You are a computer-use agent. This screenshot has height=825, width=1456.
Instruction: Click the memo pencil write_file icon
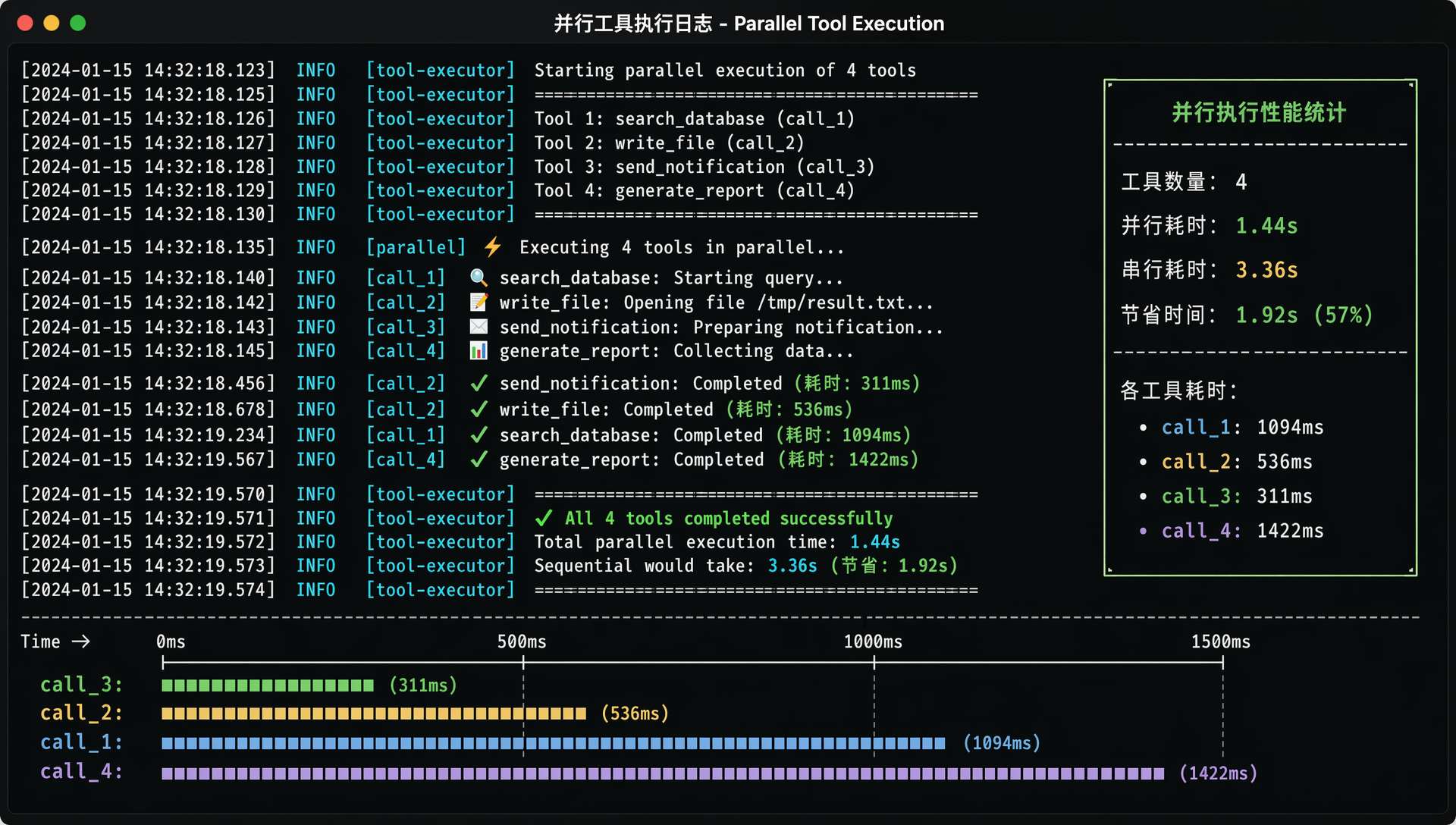point(479,303)
